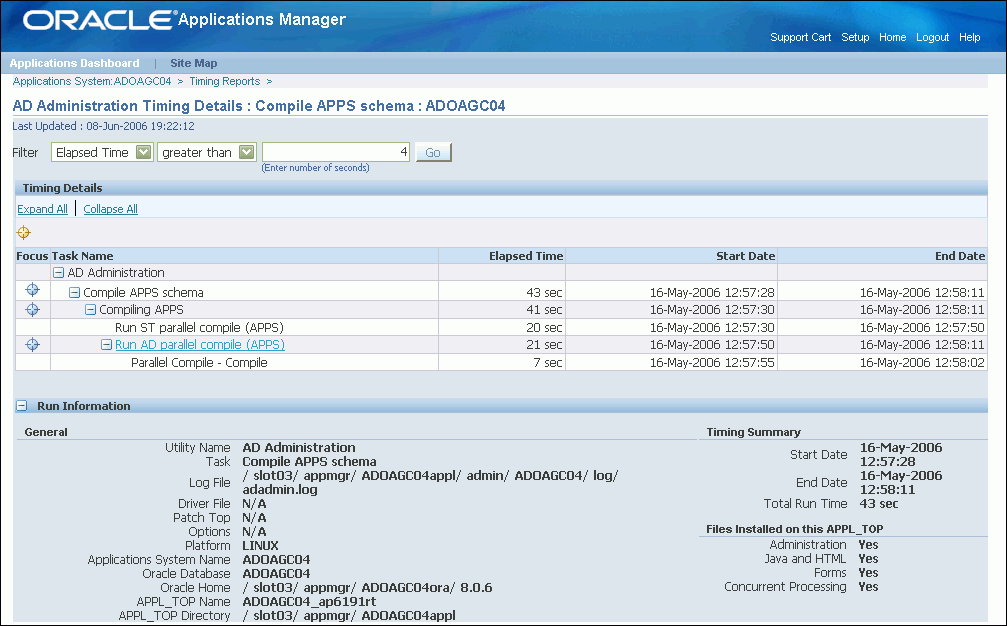Screen dimensions: 1007x626
Task: Click the Go filter button
Action: coord(433,152)
